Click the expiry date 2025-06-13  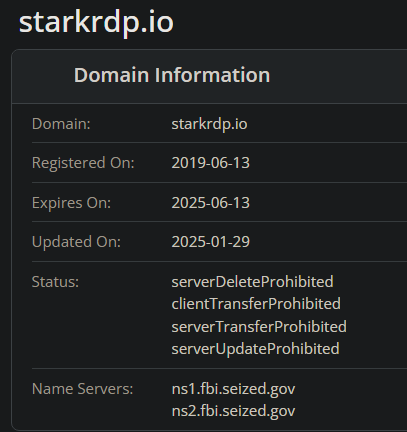coord(211,203)
